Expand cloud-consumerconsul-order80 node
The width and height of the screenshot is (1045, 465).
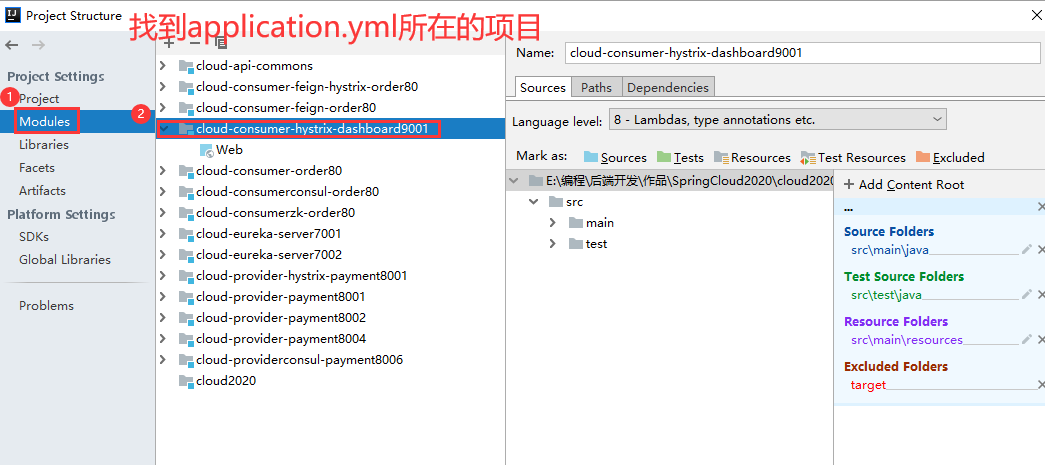[x=163, y=192]
